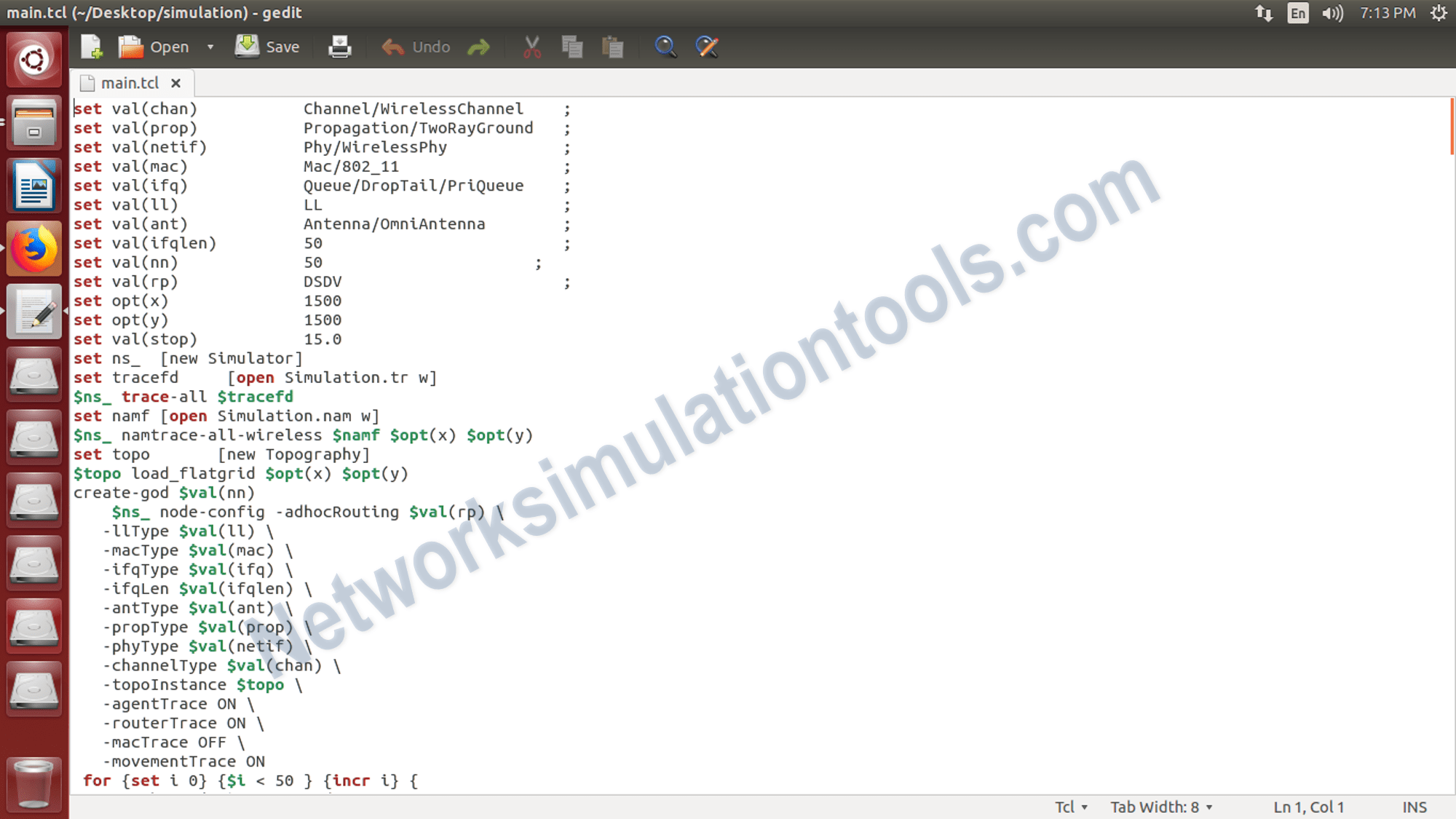Close the main.tcl tab

point(176,82)
